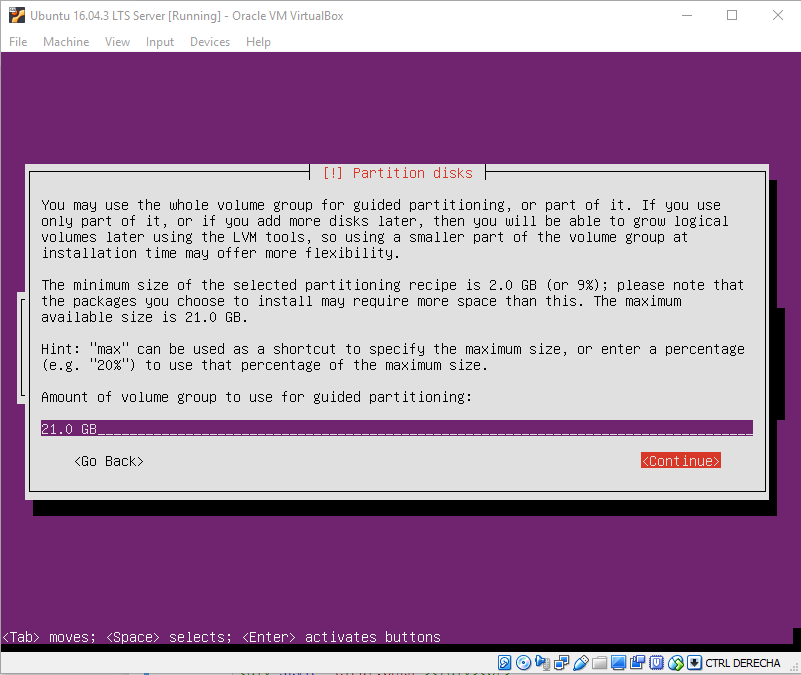
Task: Click the USB devices status icon
Action: (x=580, y=663)
